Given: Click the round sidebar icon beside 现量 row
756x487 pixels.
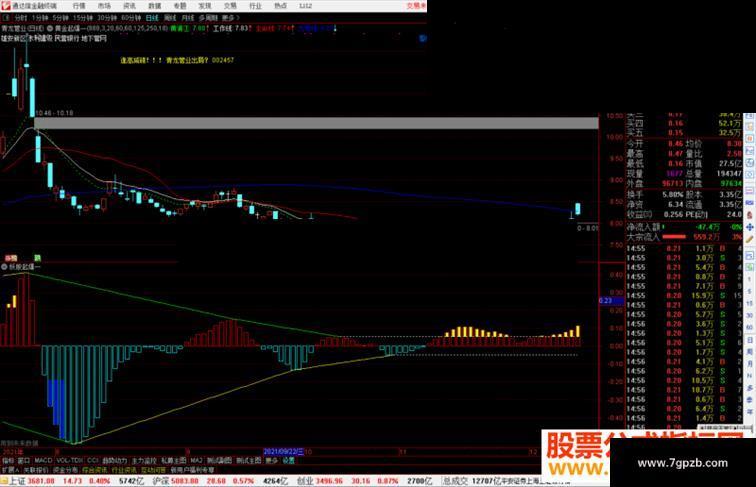Looking at the screenshot, I should coord(750,175).
